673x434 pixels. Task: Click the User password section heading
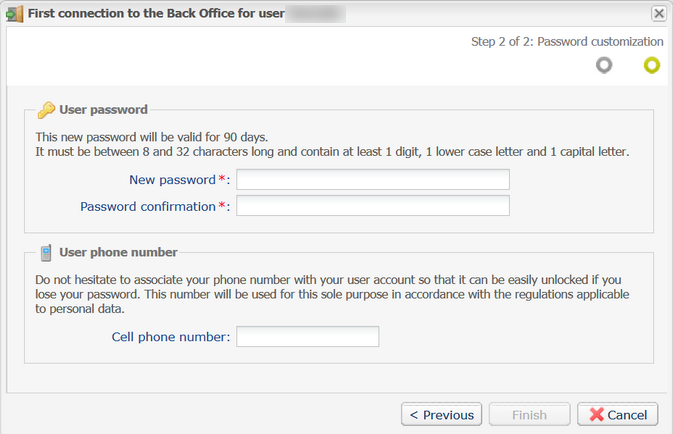pos(103,110)
